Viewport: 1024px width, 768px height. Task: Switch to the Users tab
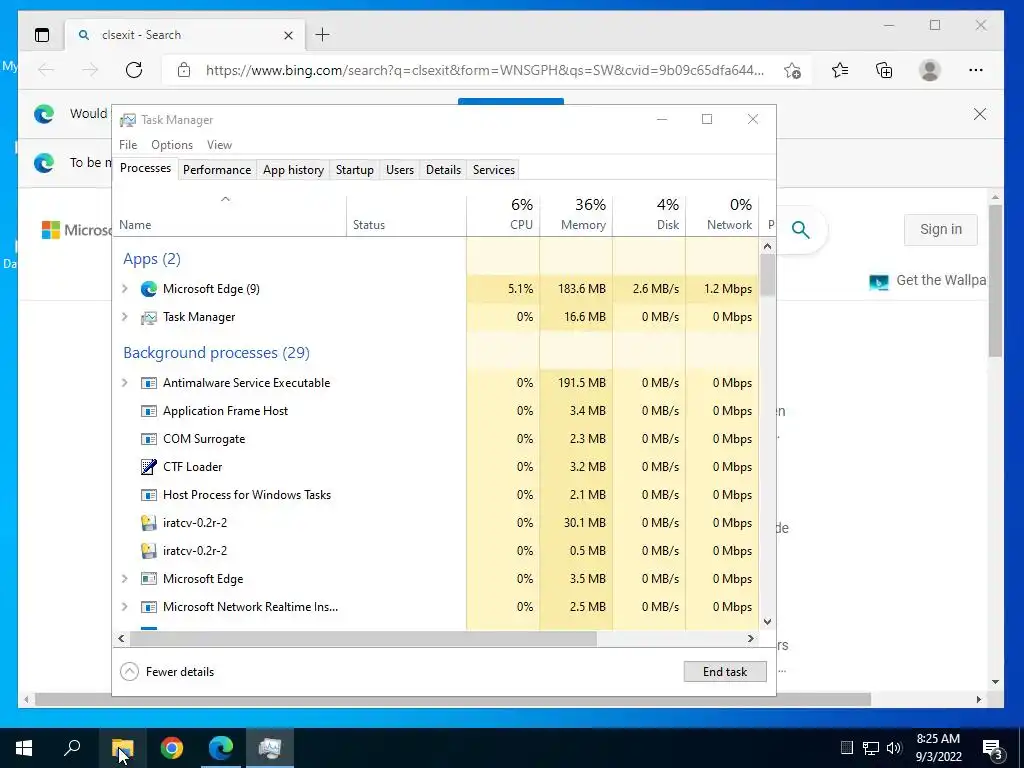tap(400, 170)
